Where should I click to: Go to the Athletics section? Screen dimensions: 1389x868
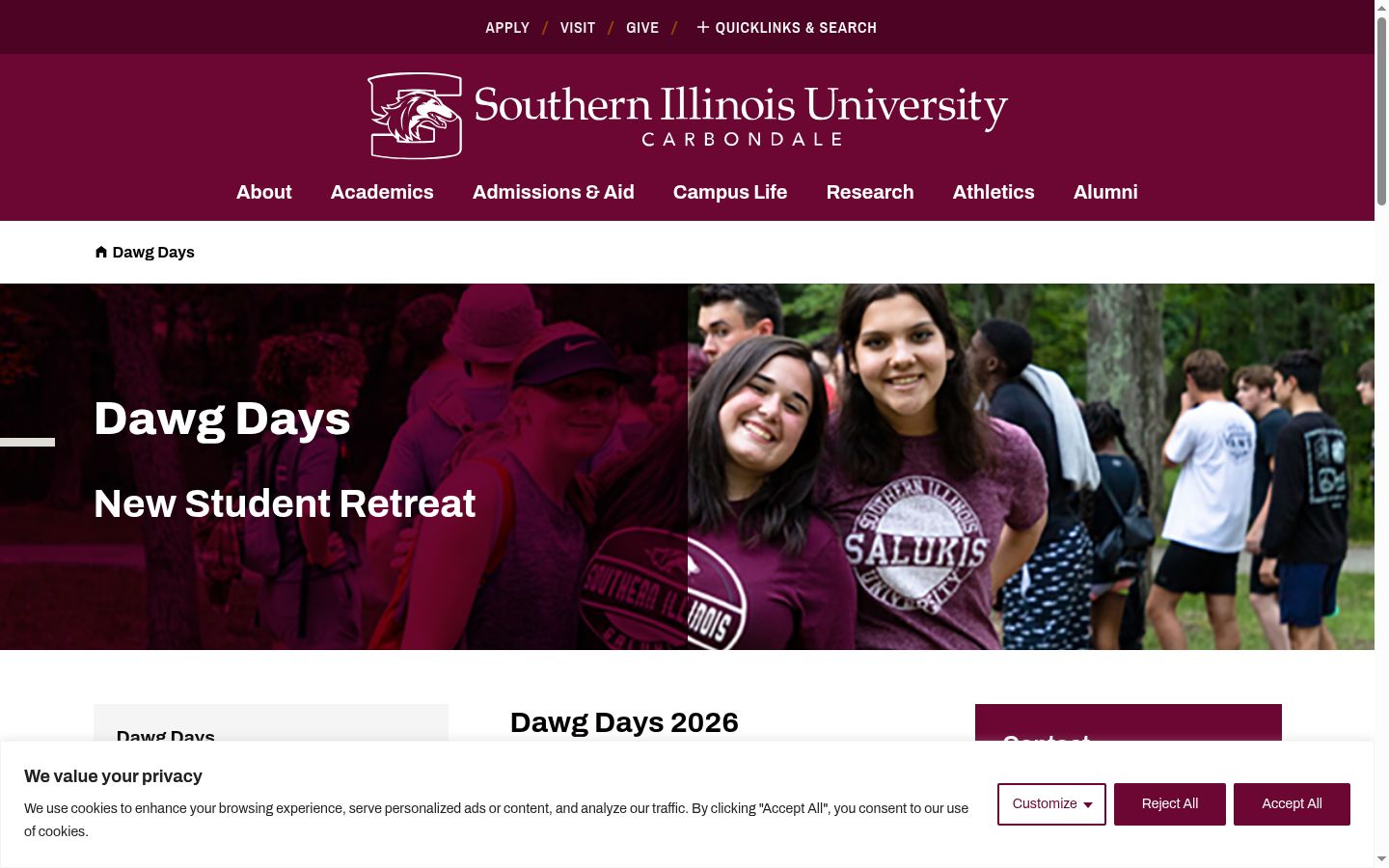click(x=994, y=192)
